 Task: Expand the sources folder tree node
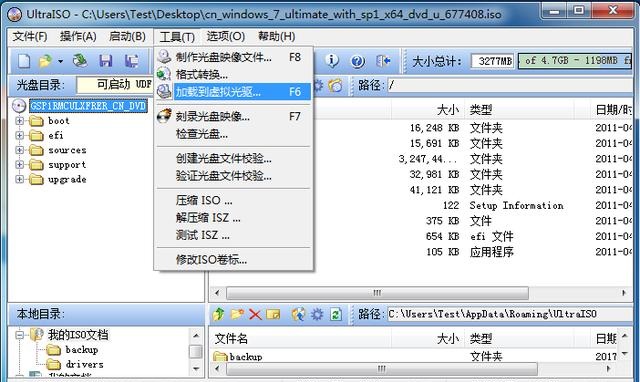19,150
